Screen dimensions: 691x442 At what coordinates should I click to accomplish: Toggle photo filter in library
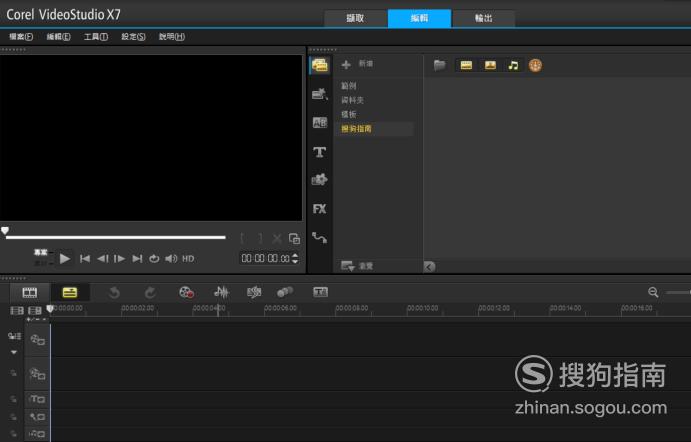coord(490,65)
